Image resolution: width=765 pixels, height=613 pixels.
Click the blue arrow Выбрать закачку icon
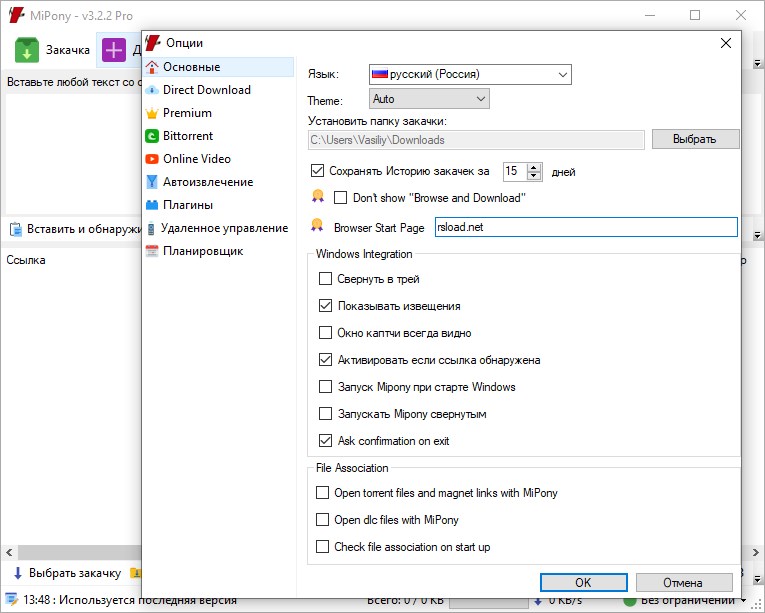(x=18, y=573)
